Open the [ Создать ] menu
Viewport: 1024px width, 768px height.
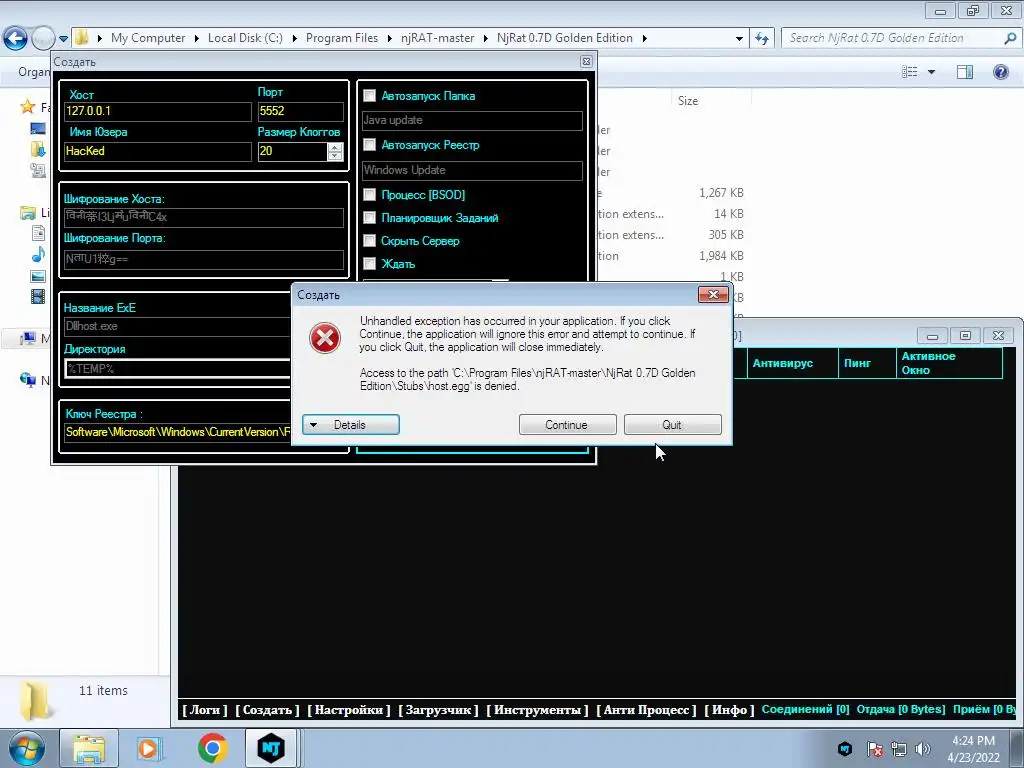tap(267, 710)
